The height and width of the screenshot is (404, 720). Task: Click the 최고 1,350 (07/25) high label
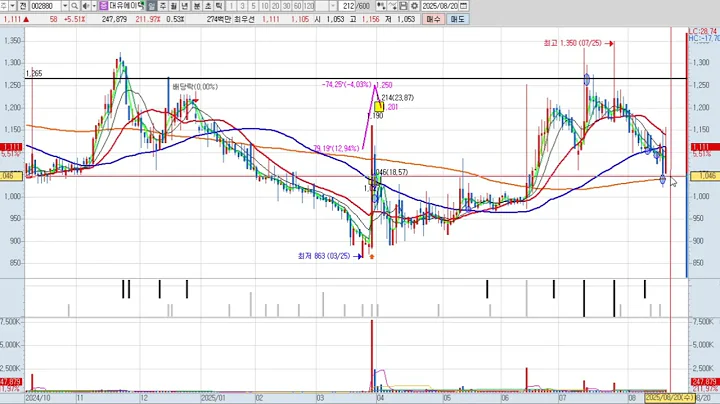coord(572,43)
